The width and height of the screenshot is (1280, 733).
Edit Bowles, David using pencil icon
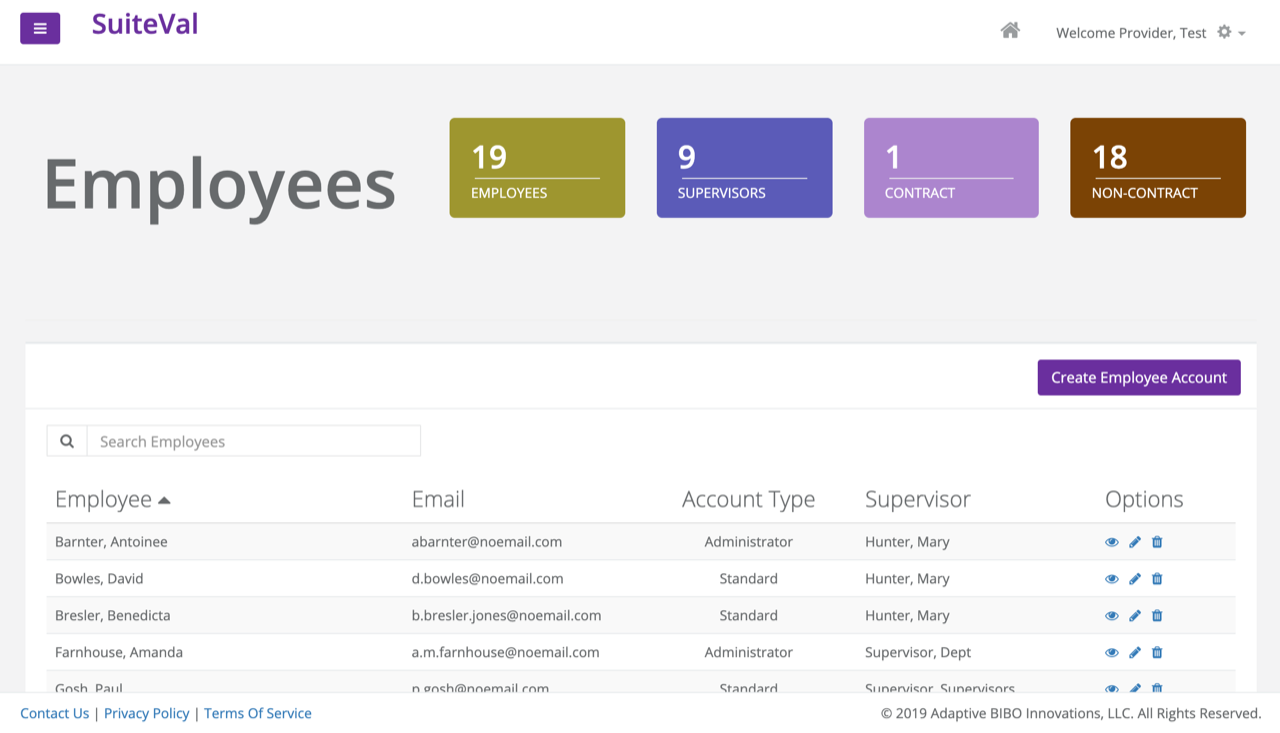[1135, 579]
